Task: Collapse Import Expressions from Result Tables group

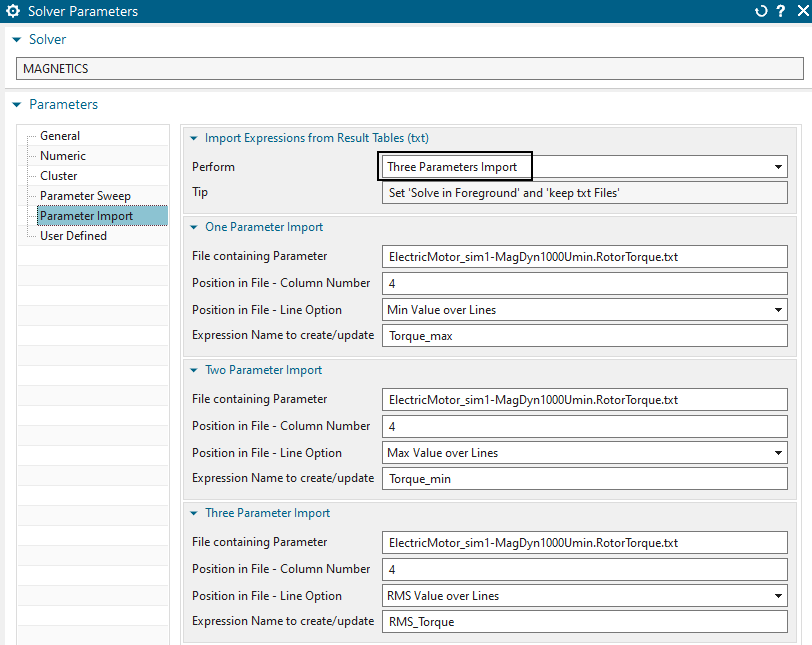Action: (193, 138)
